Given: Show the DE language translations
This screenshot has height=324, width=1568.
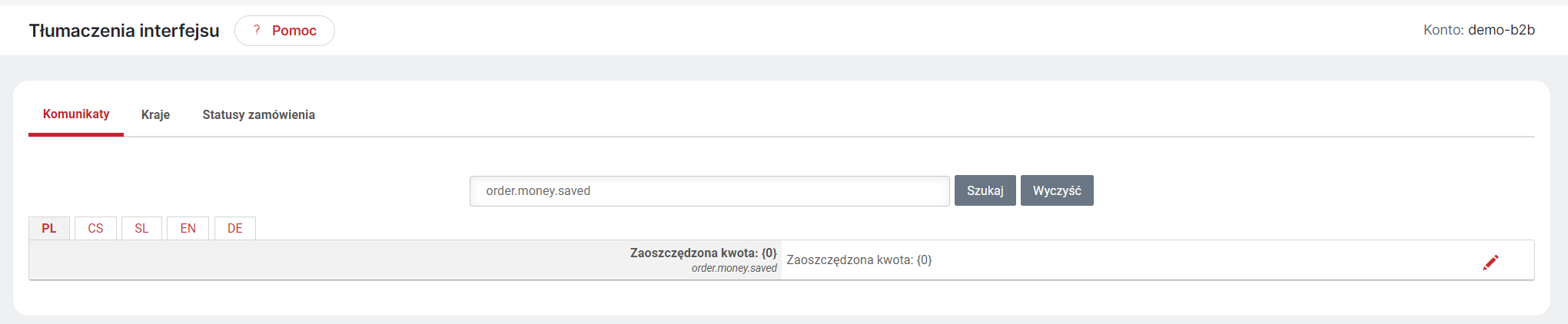Looking at the screenshot, I should click(x=235, y=228).
